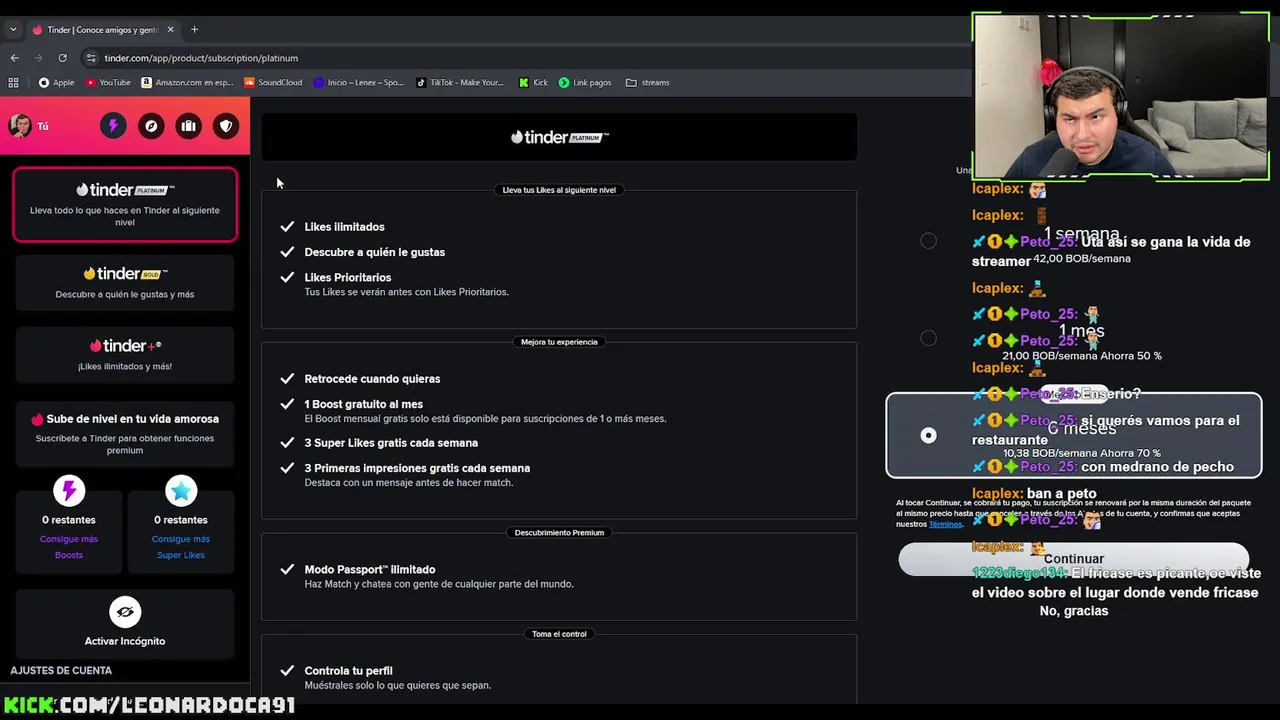Go back in browser history

[15, 58]
